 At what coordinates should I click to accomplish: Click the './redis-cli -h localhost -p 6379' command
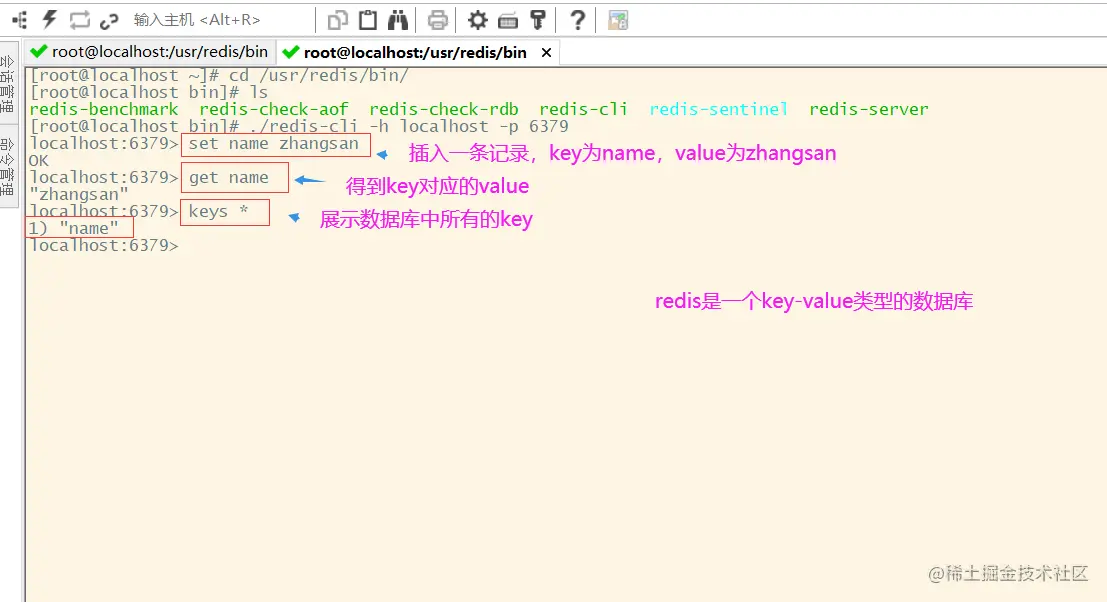(x=409, y=126)
